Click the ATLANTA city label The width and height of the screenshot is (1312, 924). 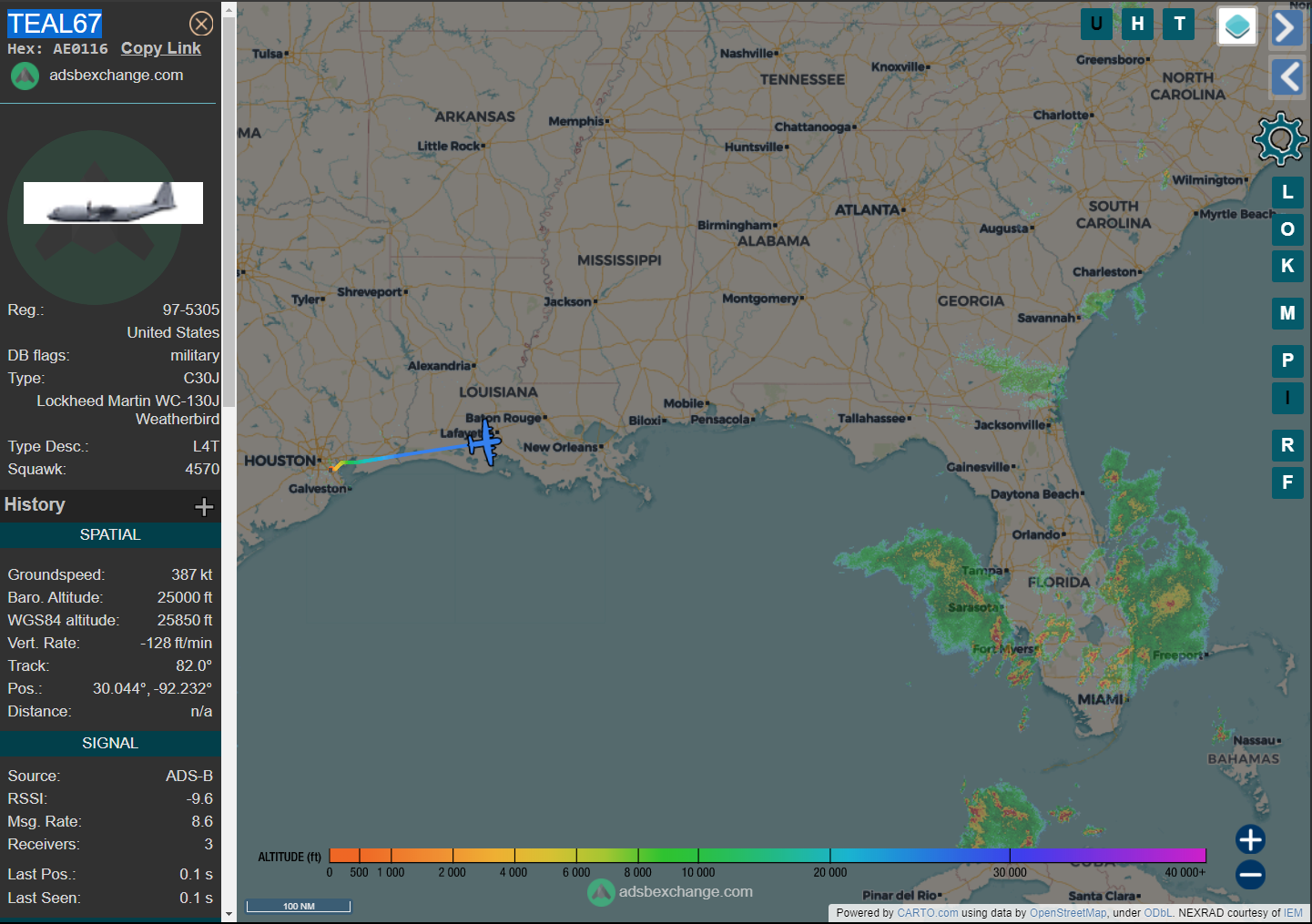coord(867,210)
